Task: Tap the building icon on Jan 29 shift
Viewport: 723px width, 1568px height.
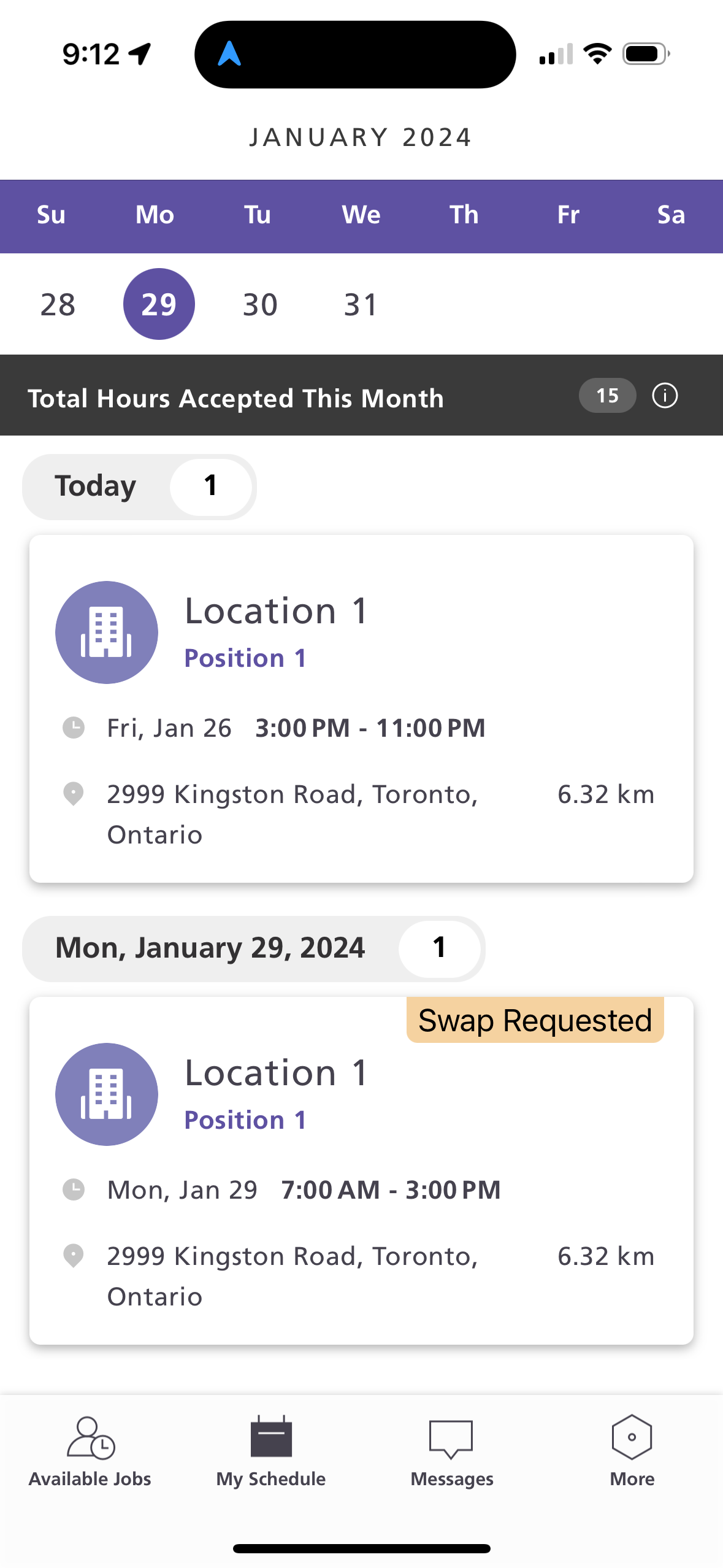Action: (107, 1094)
